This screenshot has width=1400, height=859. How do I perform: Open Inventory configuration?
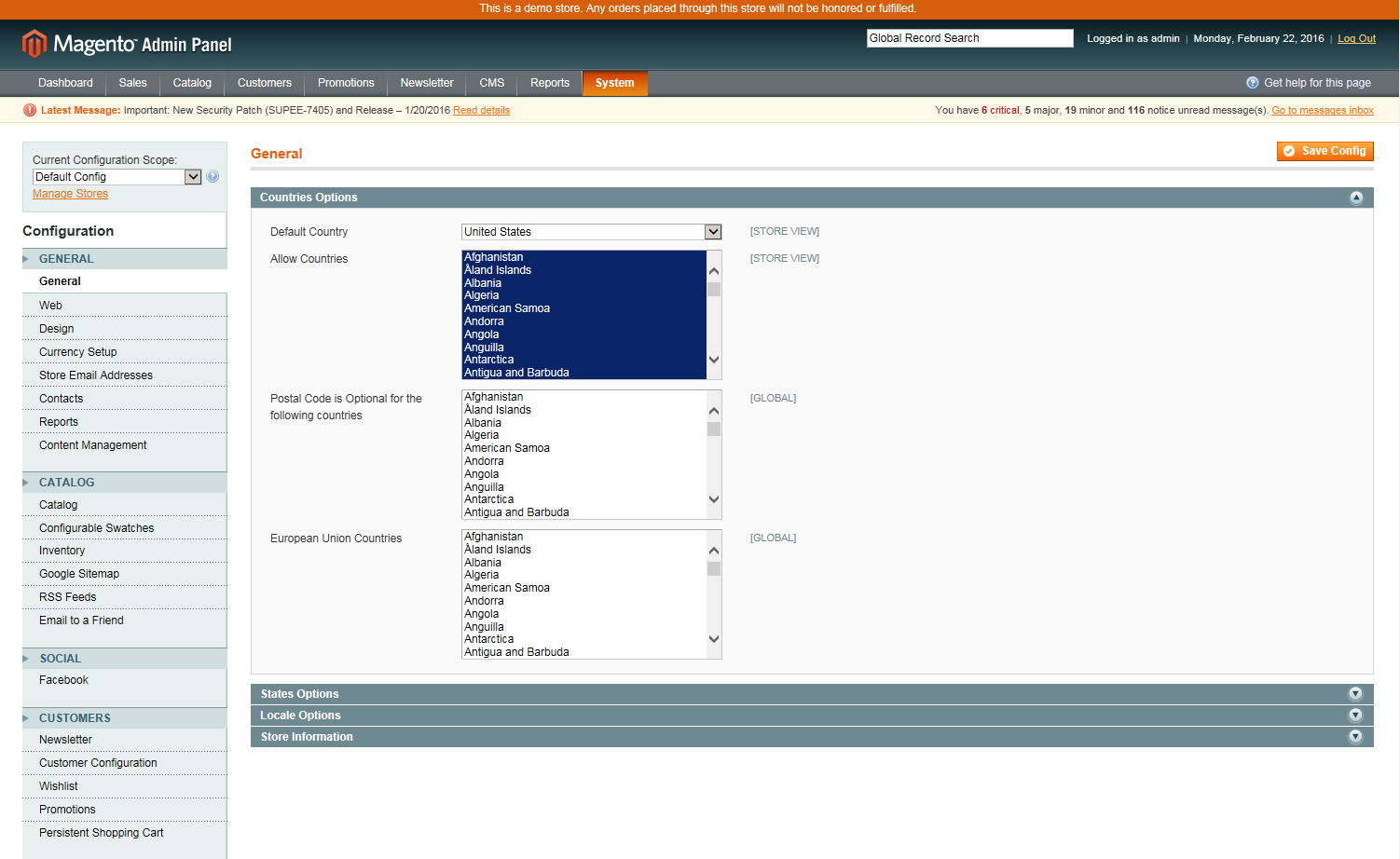coord(124,551)
